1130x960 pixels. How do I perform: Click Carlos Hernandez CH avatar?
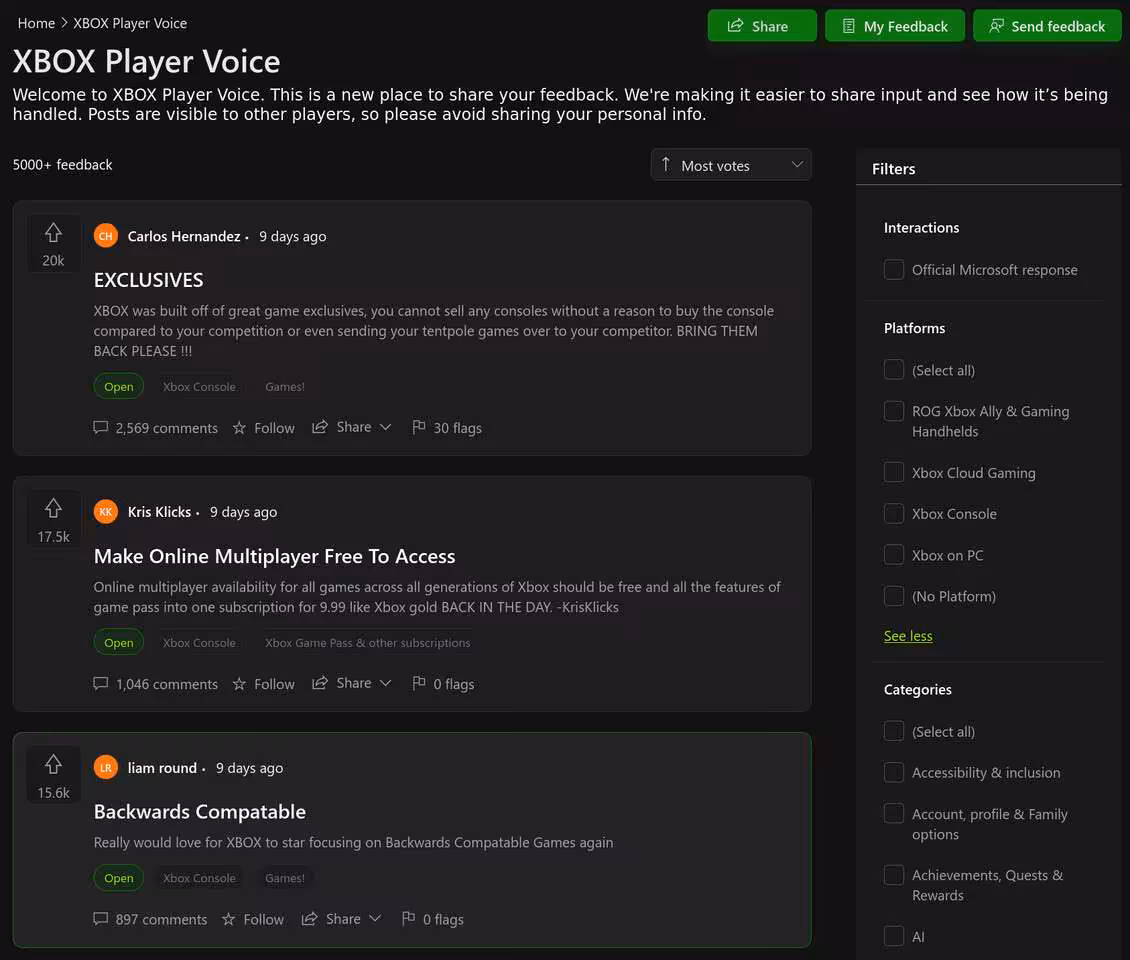point(106,236)
